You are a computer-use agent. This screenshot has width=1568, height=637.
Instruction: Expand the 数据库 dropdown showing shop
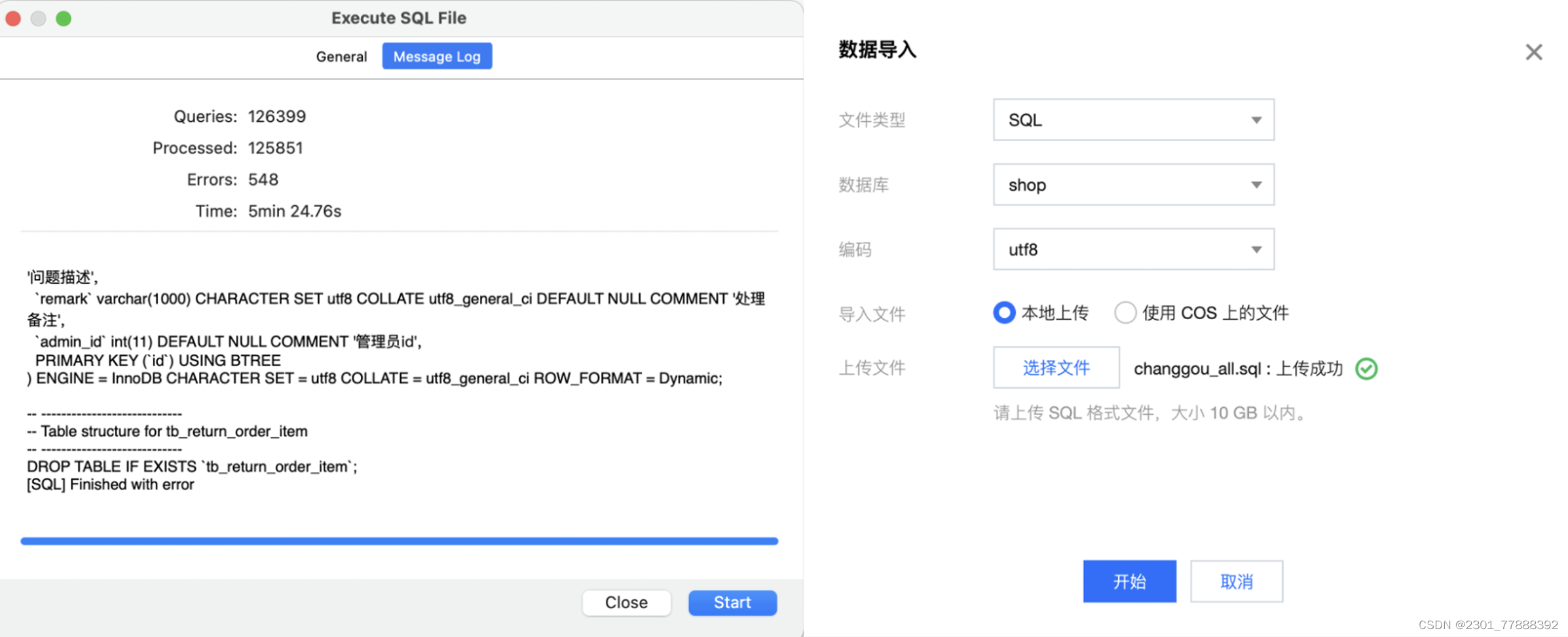click(x=1134, y=185)
